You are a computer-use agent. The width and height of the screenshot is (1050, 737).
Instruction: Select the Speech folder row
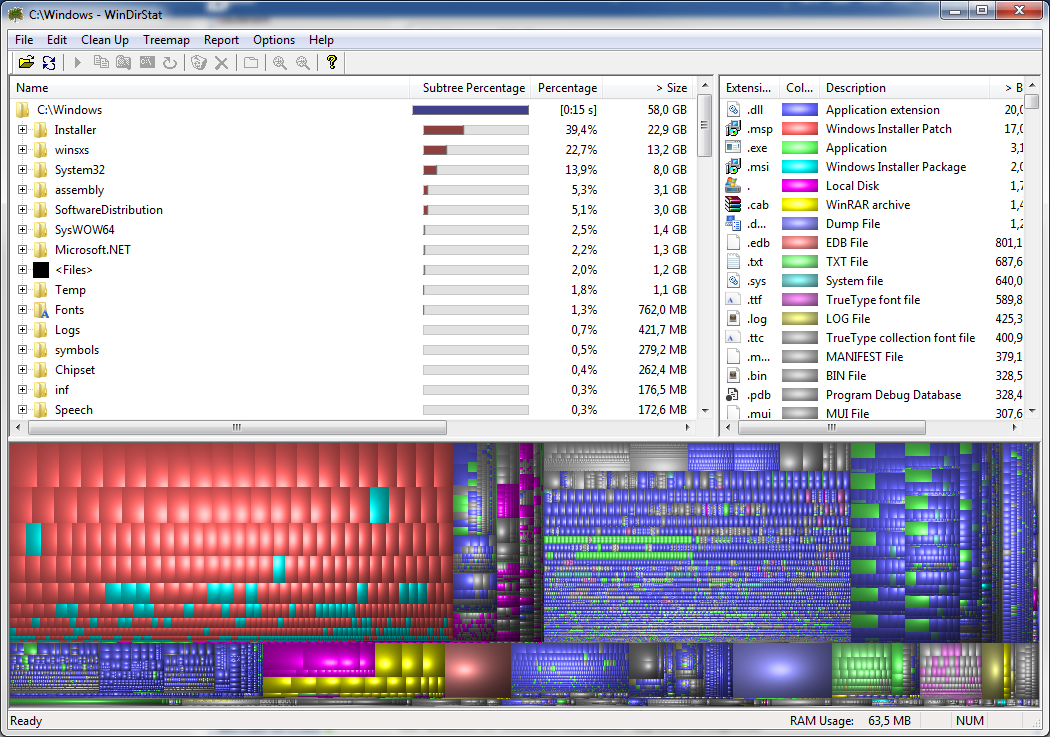click(352, 410)
